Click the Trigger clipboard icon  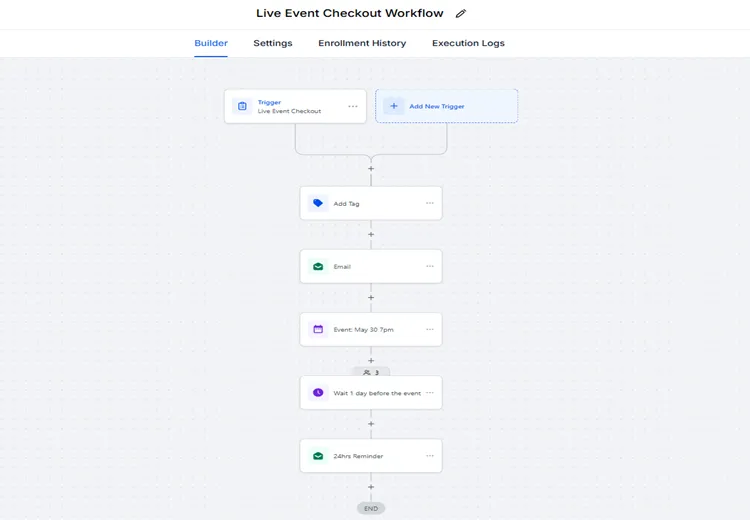coord(242,106)
